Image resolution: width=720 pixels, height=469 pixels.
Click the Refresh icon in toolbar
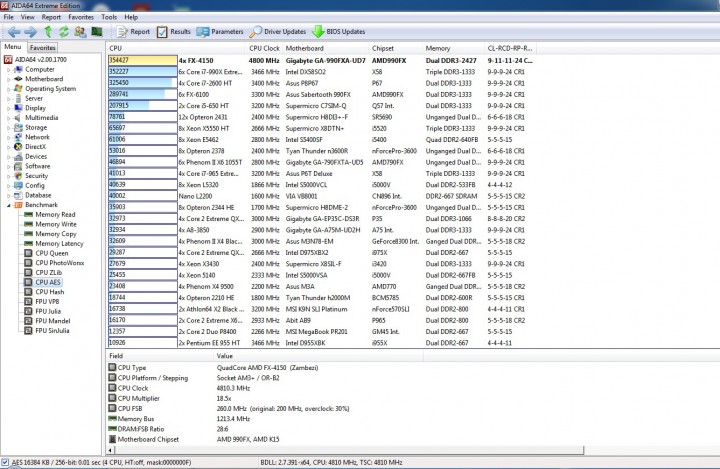tap(64, 32)
